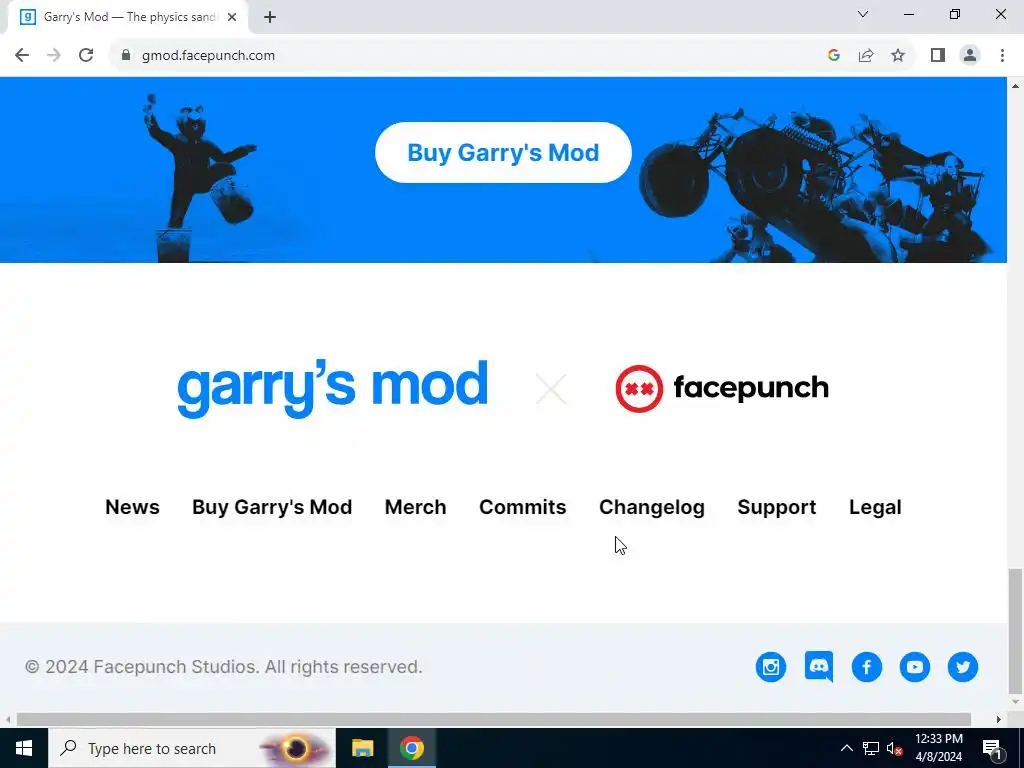1024x768 pixels.
Task: Click the horizontal scrollbar thumb
Action: click(x=494, y=720)
